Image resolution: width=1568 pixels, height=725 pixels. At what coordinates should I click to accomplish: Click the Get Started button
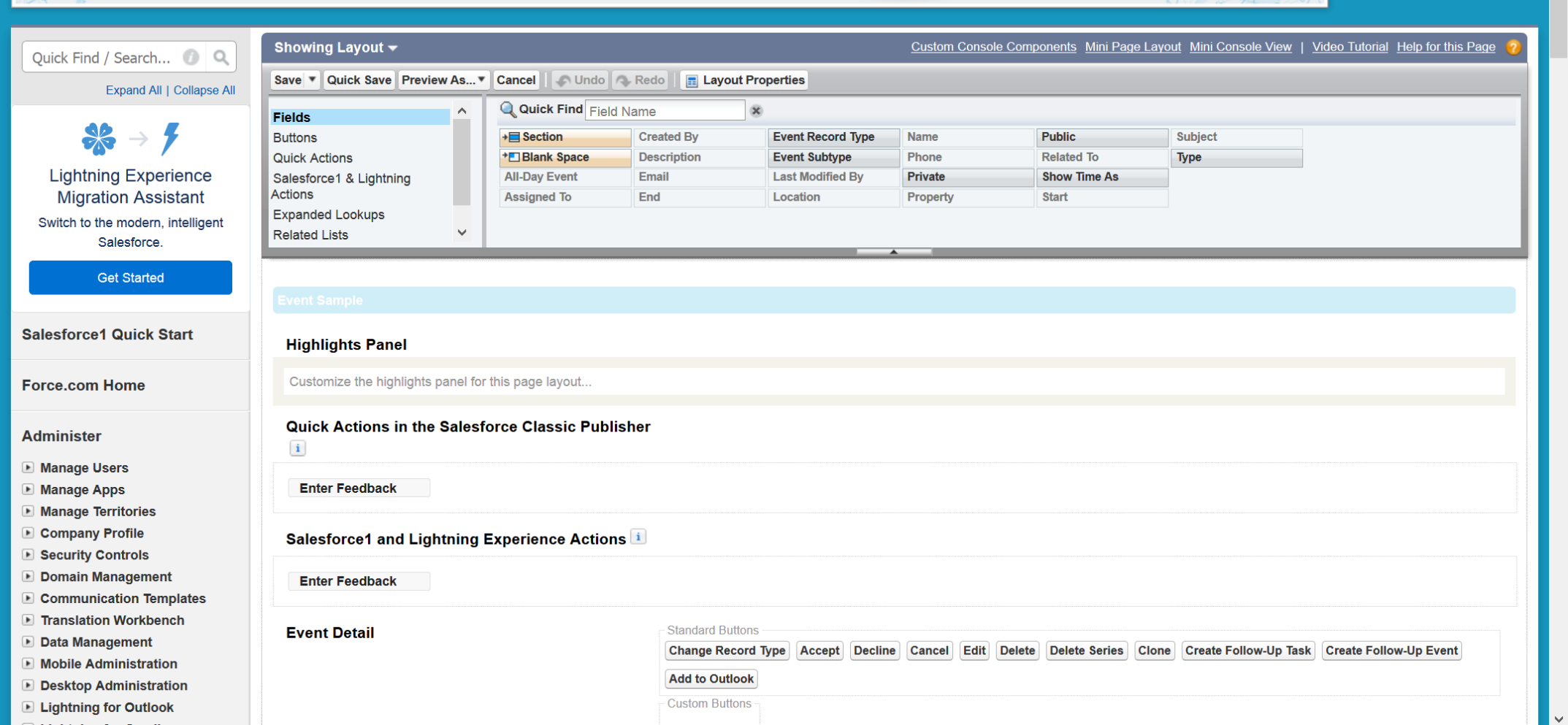[x=131, y=277]
